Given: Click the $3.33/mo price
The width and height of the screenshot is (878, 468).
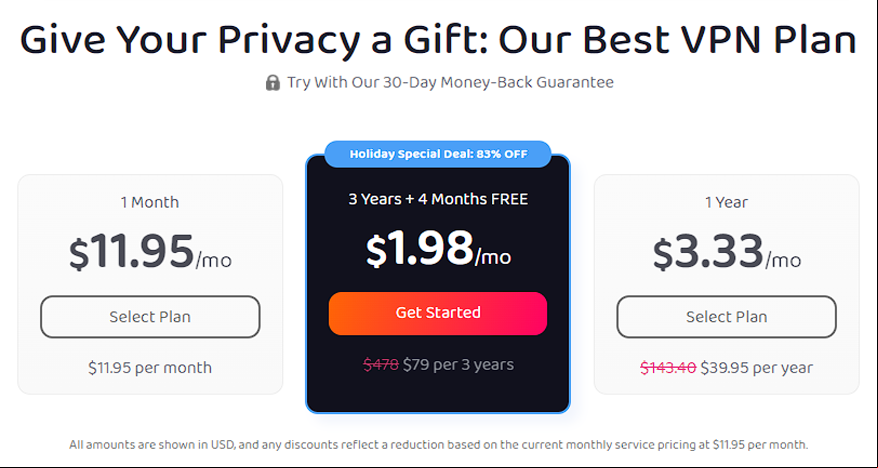Looking at the screenshot, I should 726,252.
